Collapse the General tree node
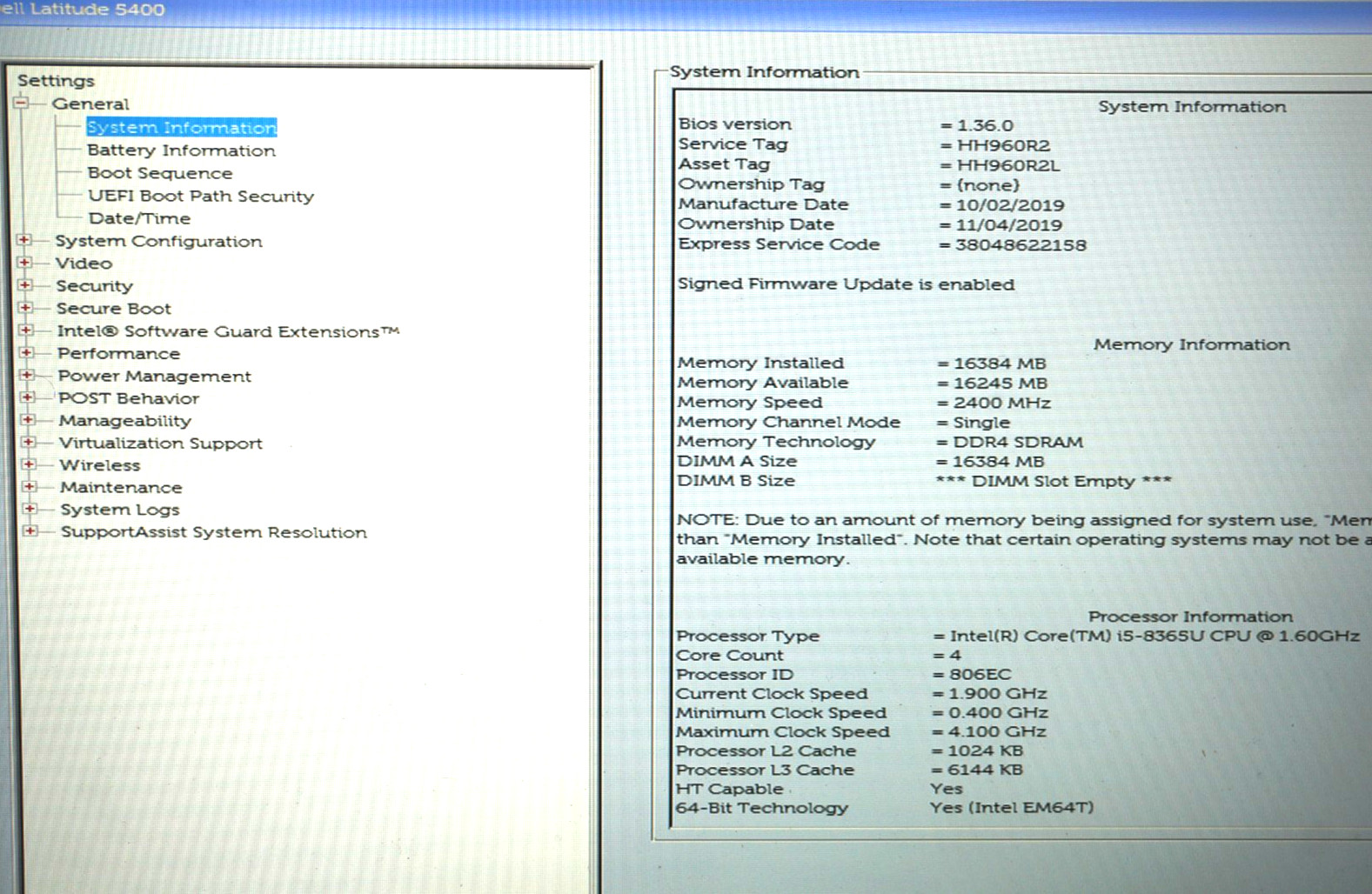Viewport: 1372px width, 894px height. click(x=22, y=103)
